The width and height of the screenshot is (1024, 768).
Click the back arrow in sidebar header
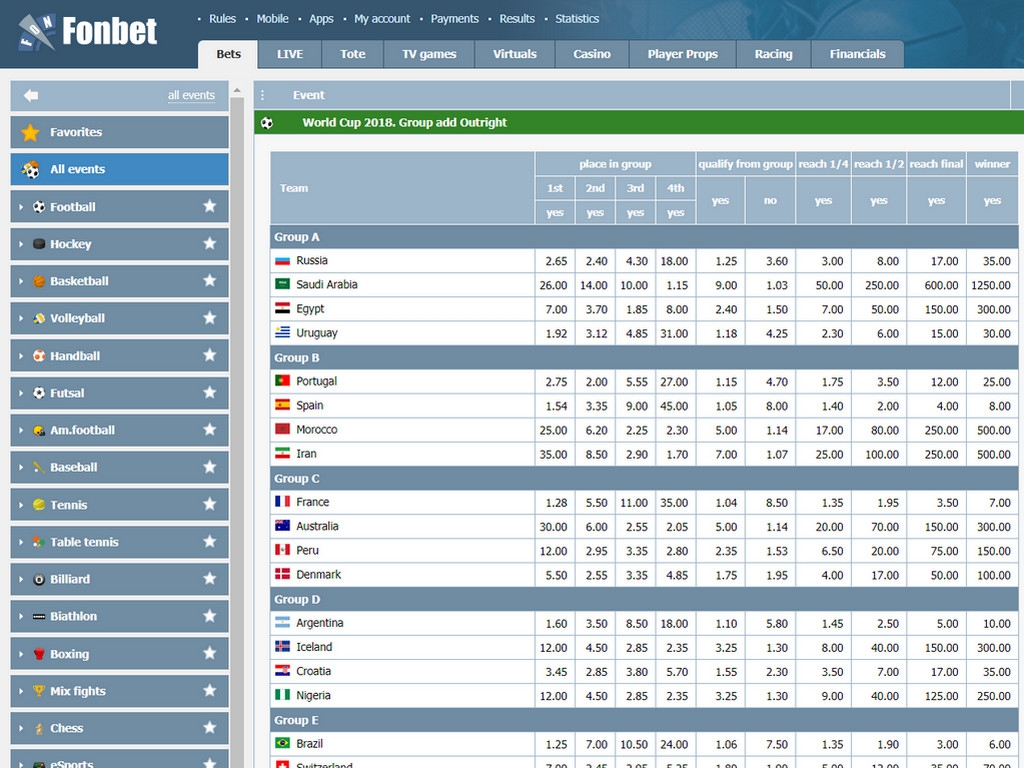(31, 95)
